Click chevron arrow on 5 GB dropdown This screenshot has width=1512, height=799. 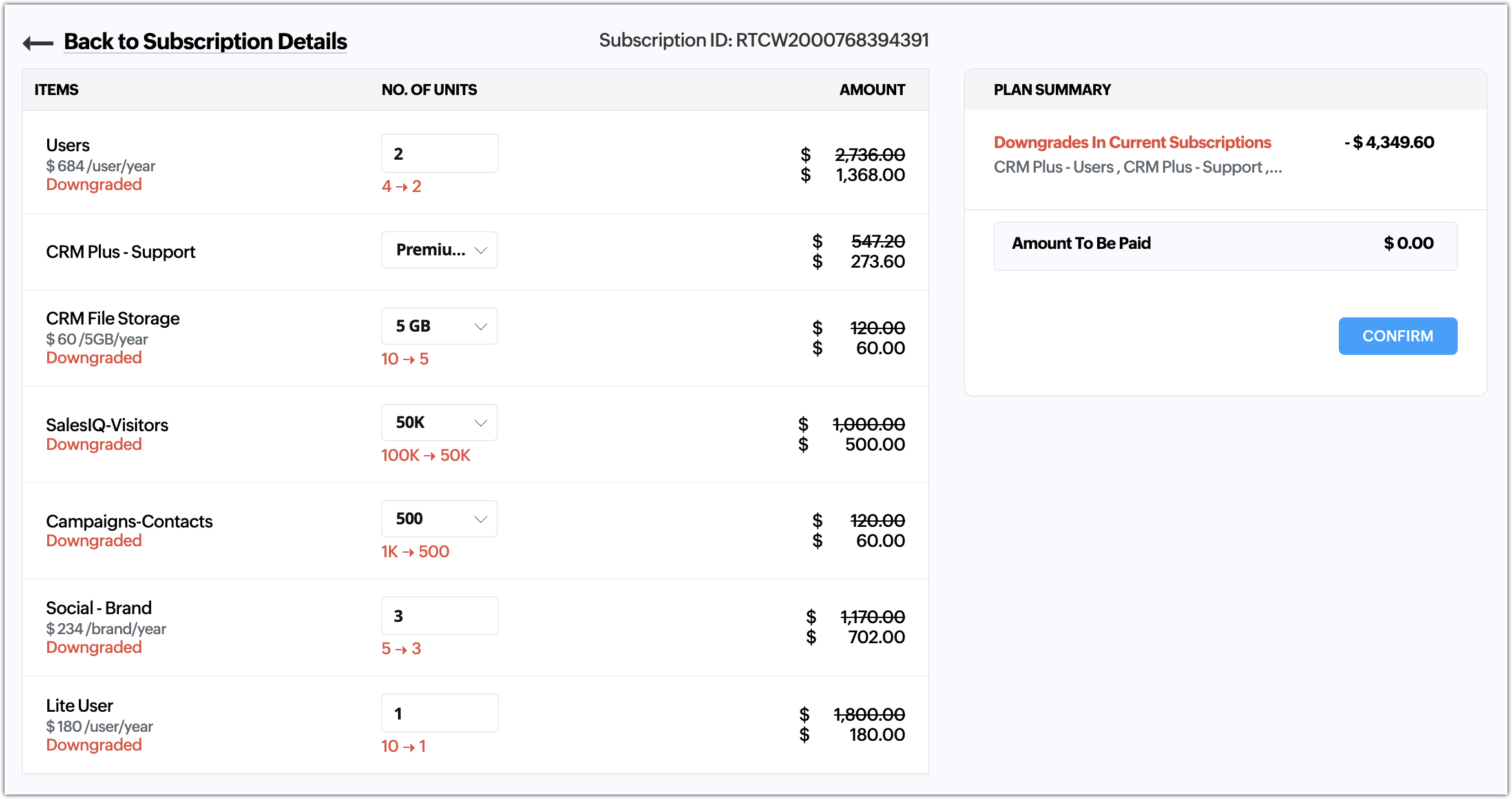(x=481, y=326)
